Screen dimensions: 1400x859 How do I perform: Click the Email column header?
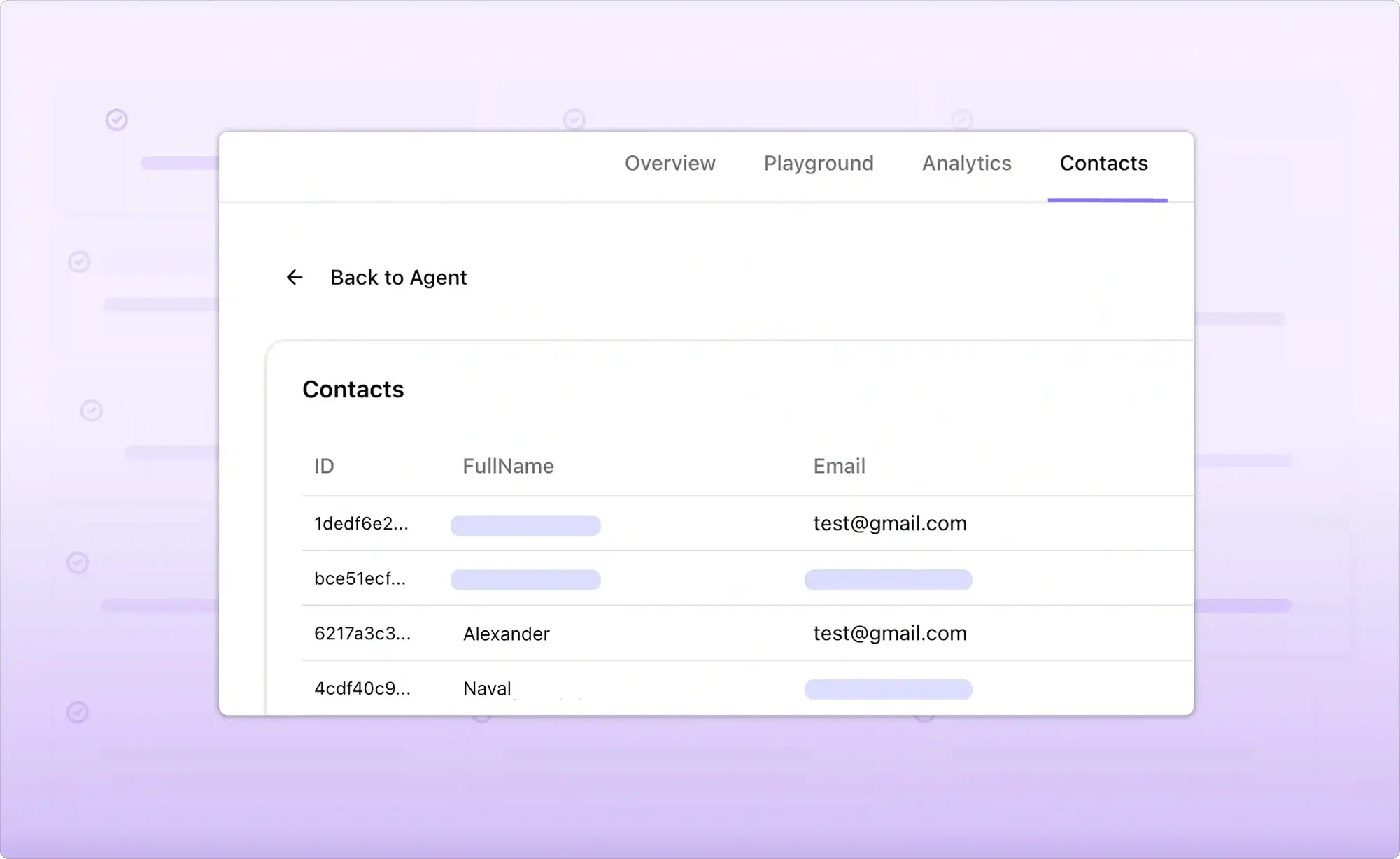tap(839, 466)
